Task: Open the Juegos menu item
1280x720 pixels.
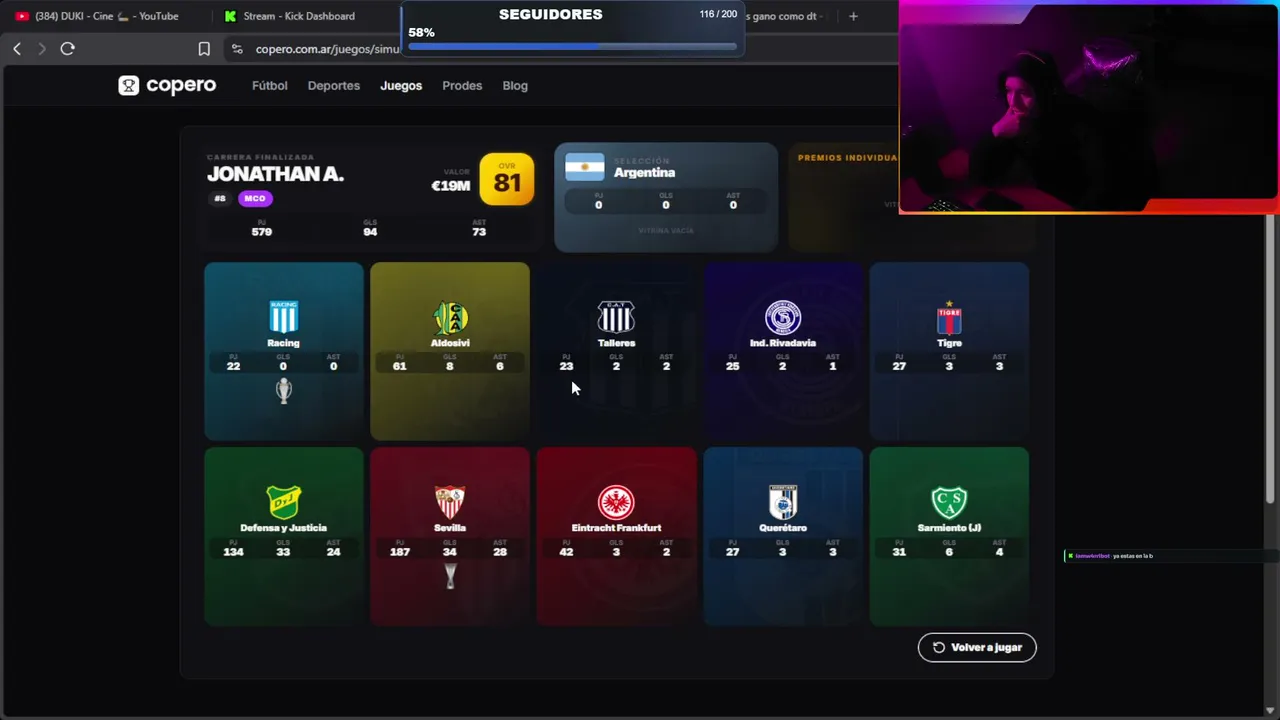Action: [x=401, y=86]
